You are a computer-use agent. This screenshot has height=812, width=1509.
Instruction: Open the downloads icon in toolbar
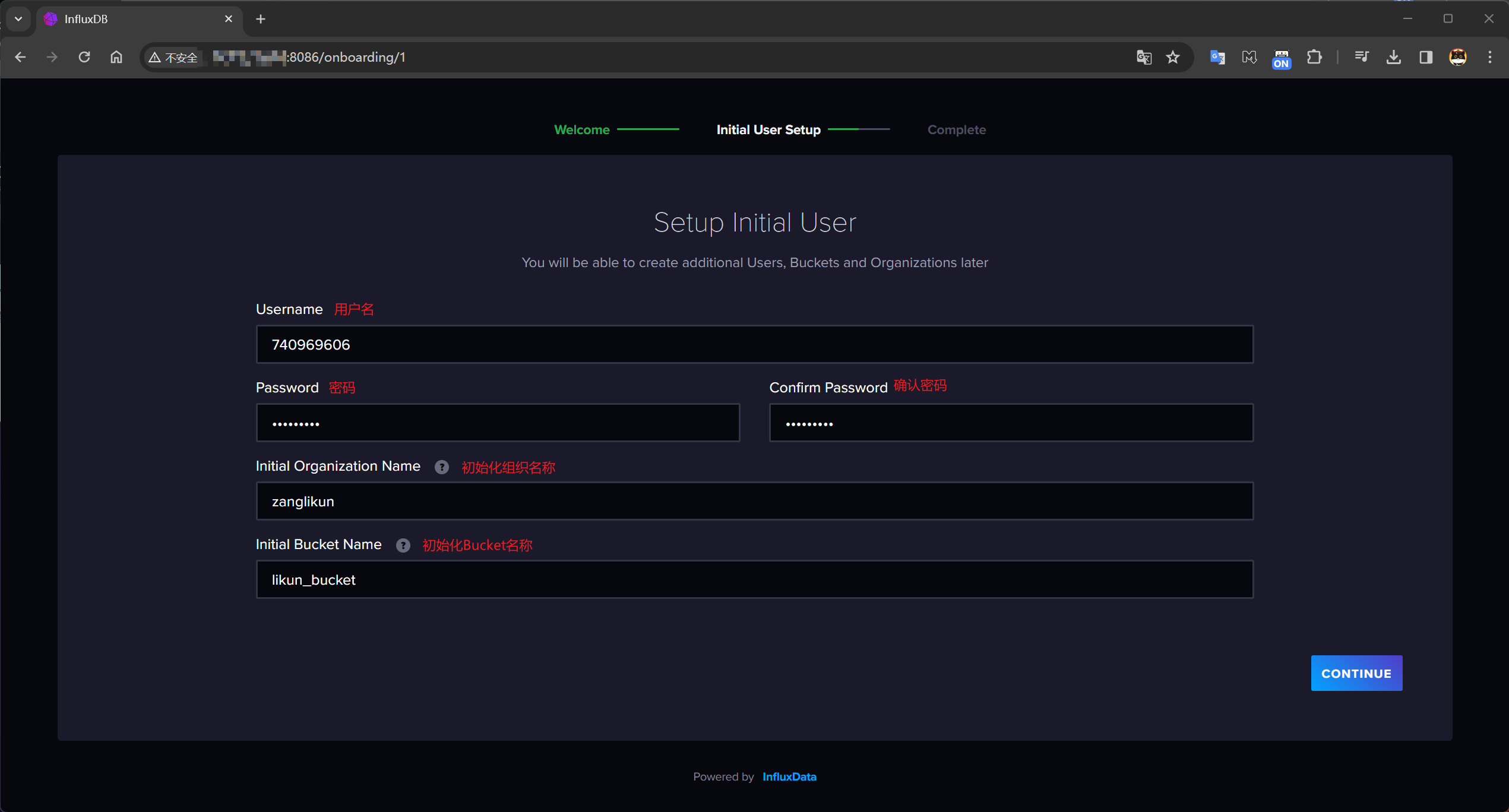1393,58
